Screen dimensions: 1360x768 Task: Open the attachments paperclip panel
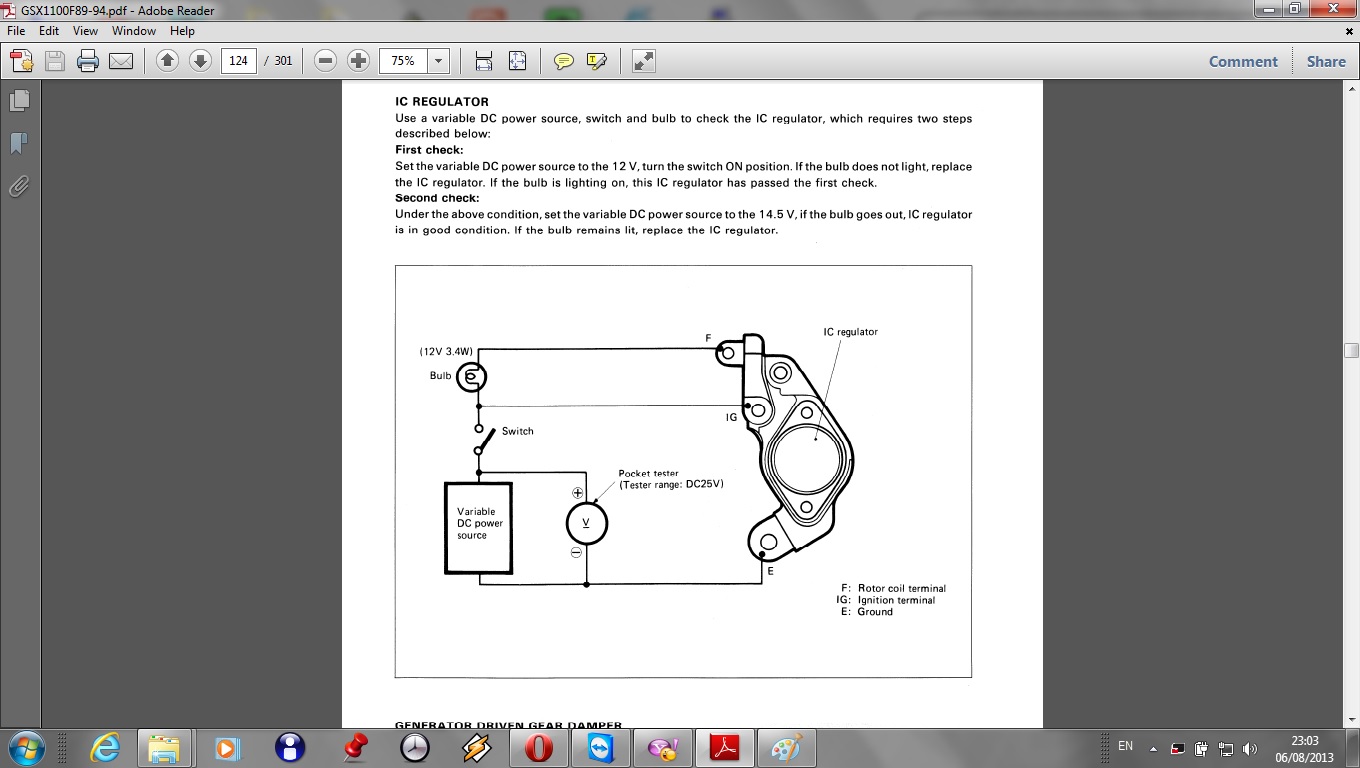tap(19, 187)
